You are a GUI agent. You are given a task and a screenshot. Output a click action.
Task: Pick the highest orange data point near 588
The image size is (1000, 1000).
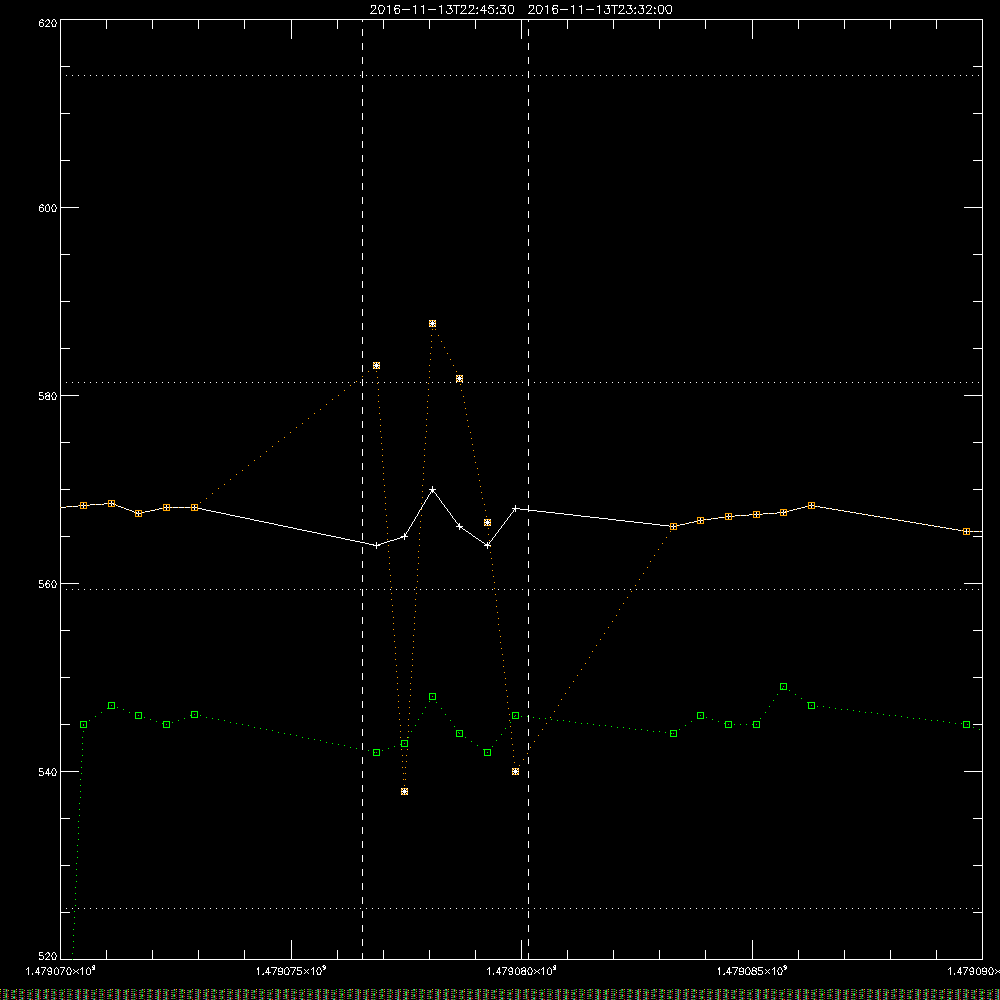pos(432,324)
